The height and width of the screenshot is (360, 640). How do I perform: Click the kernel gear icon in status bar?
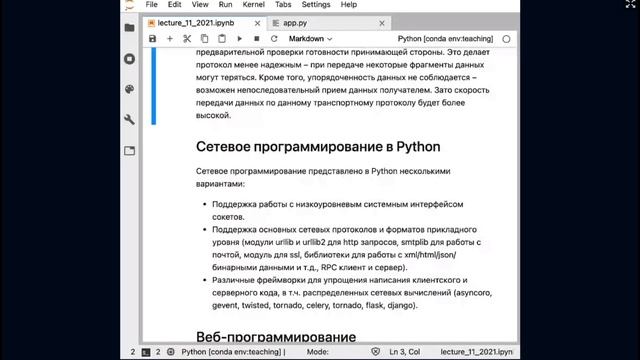[171, 351]
